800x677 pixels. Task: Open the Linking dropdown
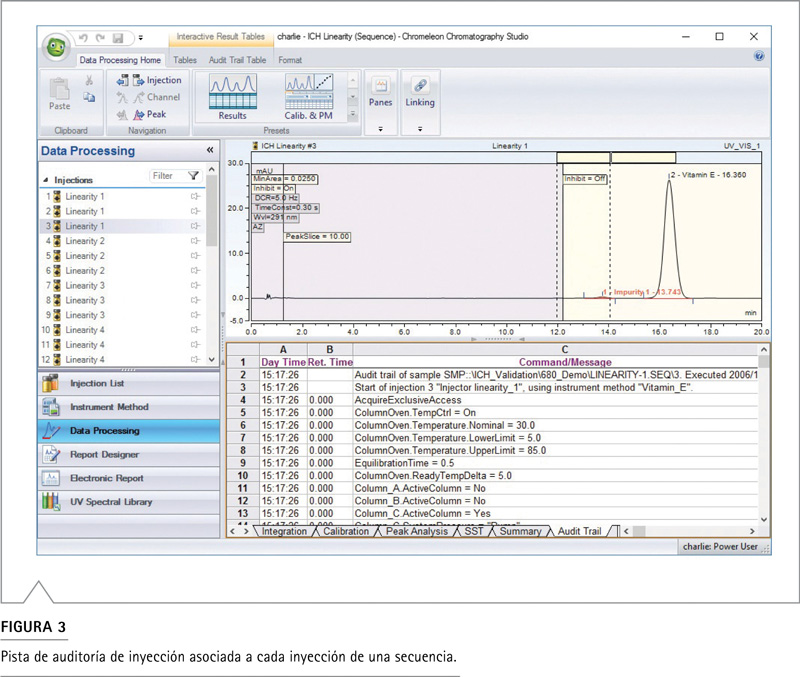(x=420, y=103)
